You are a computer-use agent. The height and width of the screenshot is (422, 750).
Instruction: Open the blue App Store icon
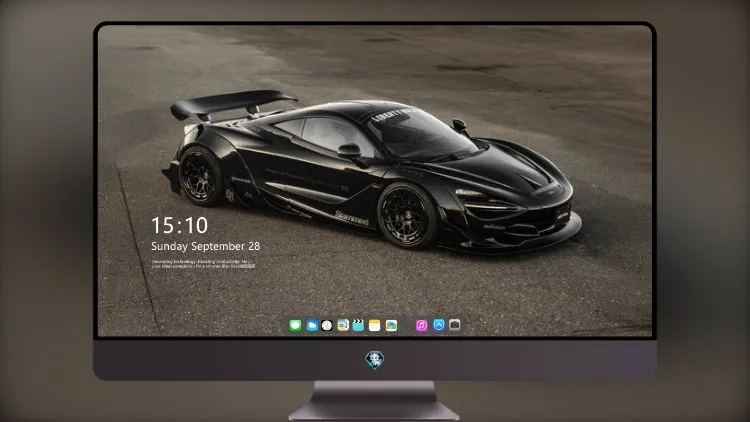tap(439, 325)
